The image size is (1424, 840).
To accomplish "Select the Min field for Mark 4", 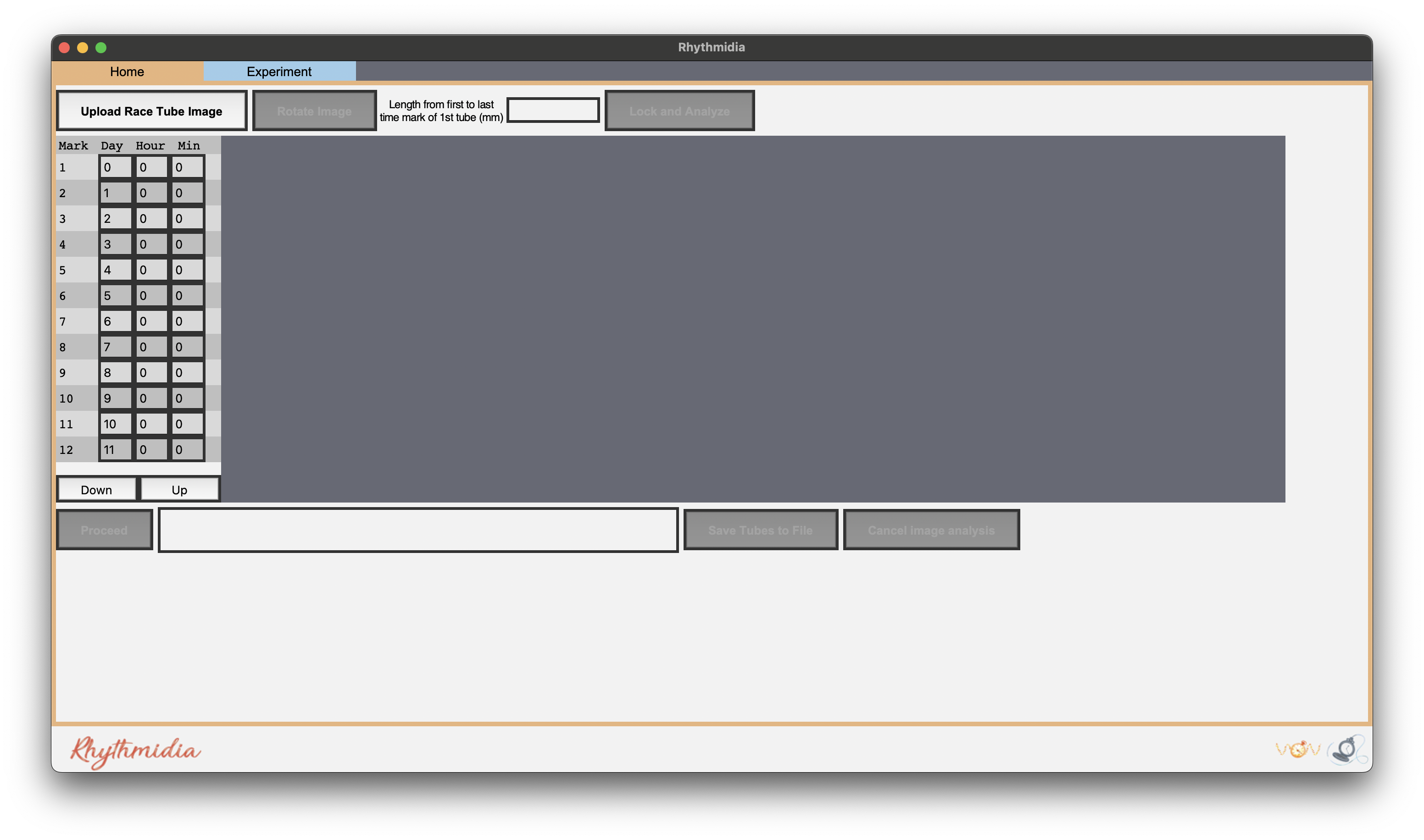I will [188, 244].
